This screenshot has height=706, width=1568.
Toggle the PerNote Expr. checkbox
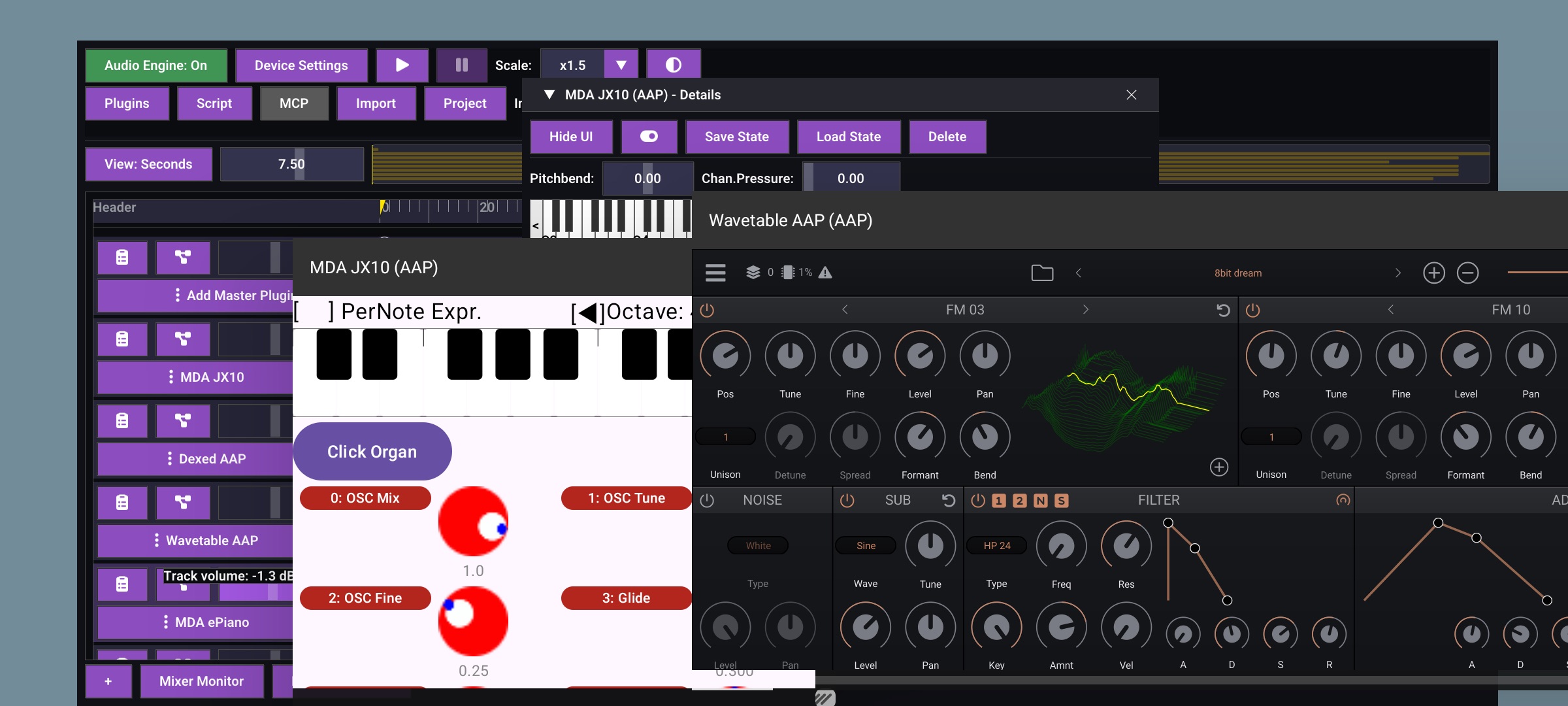tap(314, 312)
